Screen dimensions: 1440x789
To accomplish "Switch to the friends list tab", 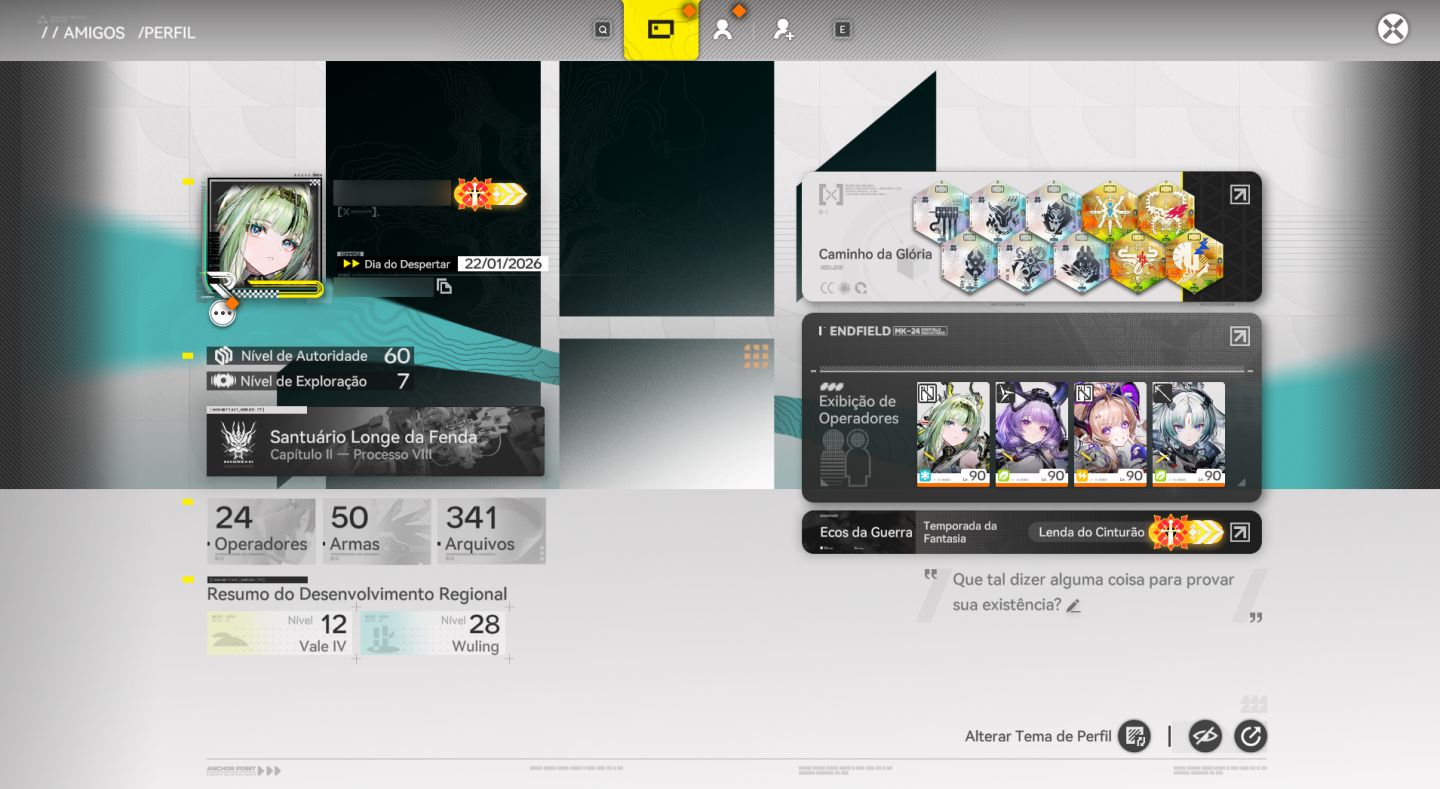I will pyautogui.click(x=723, y=30).
